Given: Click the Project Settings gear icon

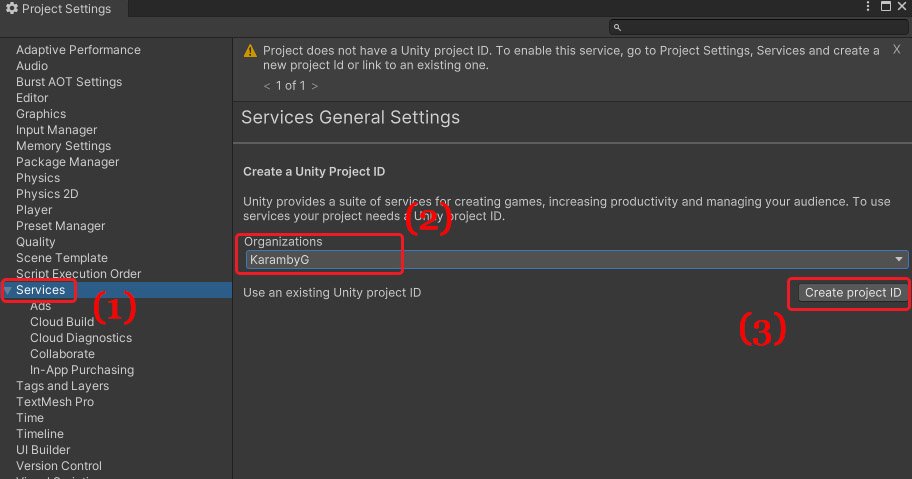Looking at the screenshot, I should [13, 9].
